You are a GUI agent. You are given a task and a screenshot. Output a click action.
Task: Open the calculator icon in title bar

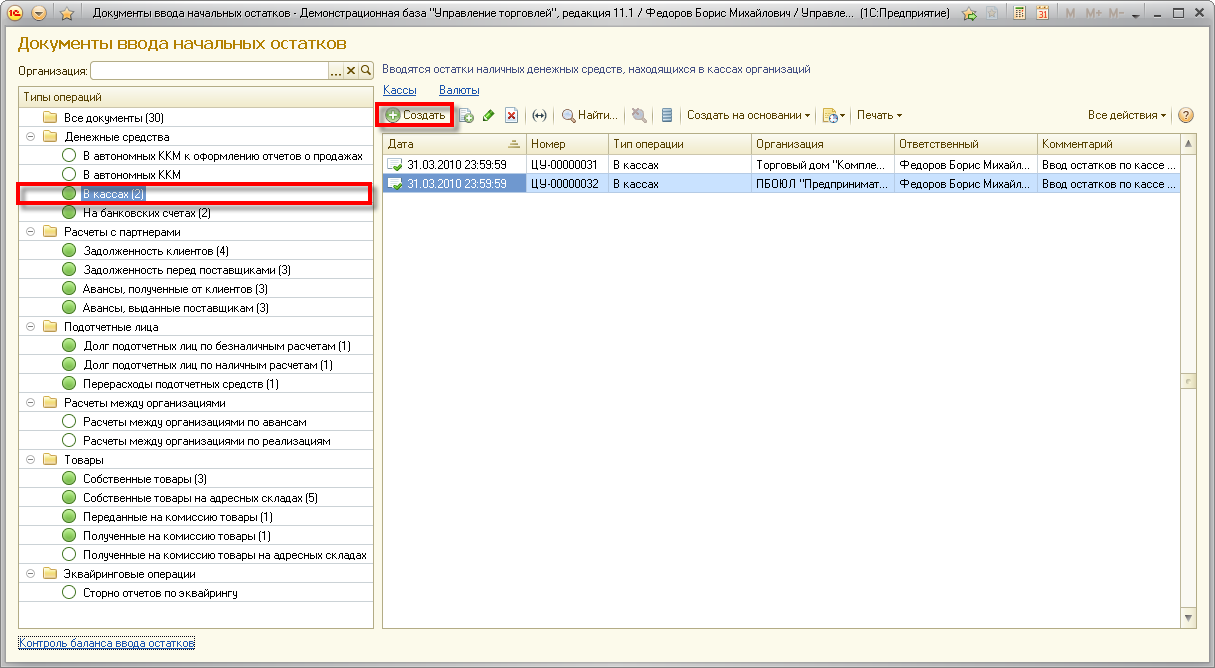coord(1019,14)
